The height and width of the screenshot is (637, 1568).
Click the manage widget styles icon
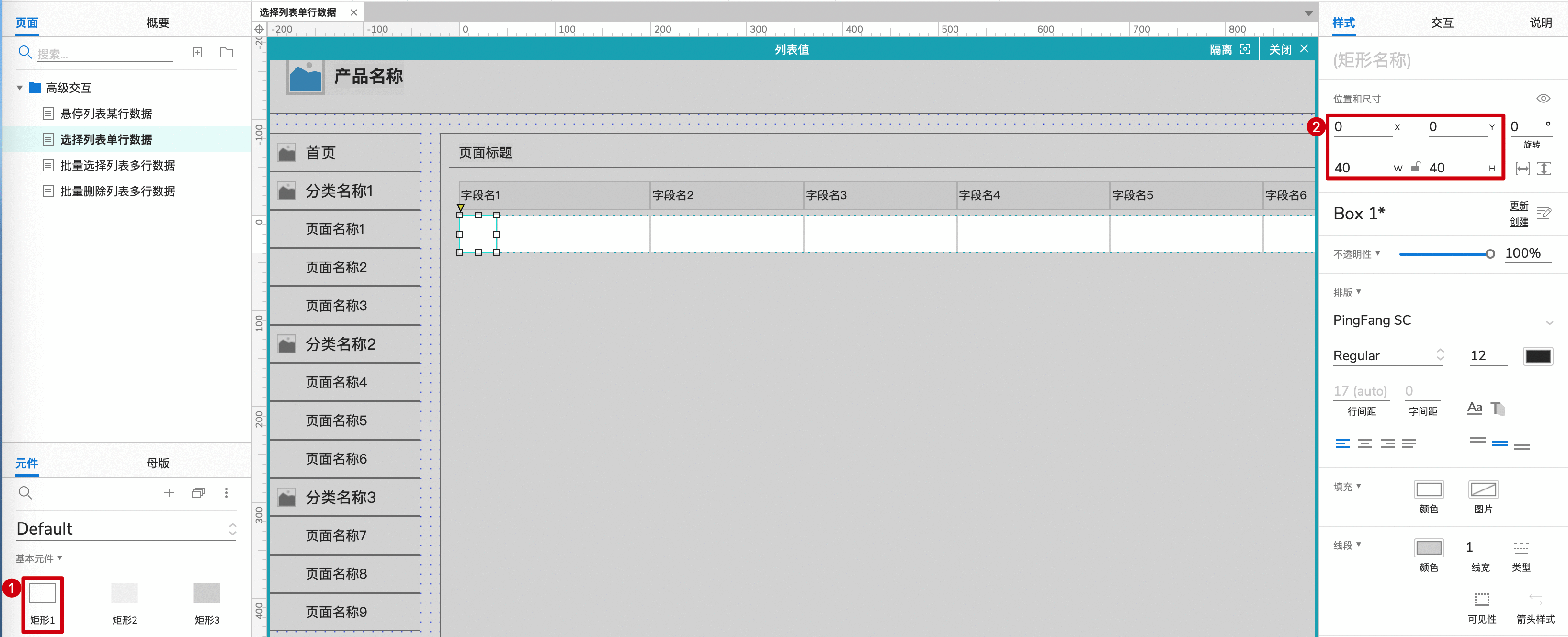(1544, 213)
